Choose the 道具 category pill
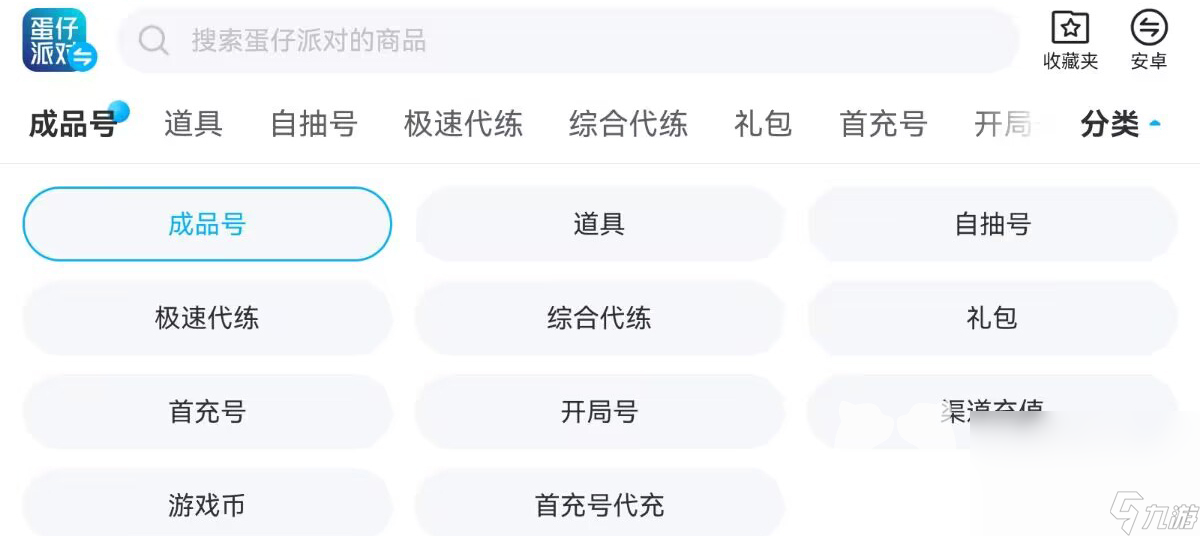Screen dimensions: 1200x536 click(x=599, y=224)
